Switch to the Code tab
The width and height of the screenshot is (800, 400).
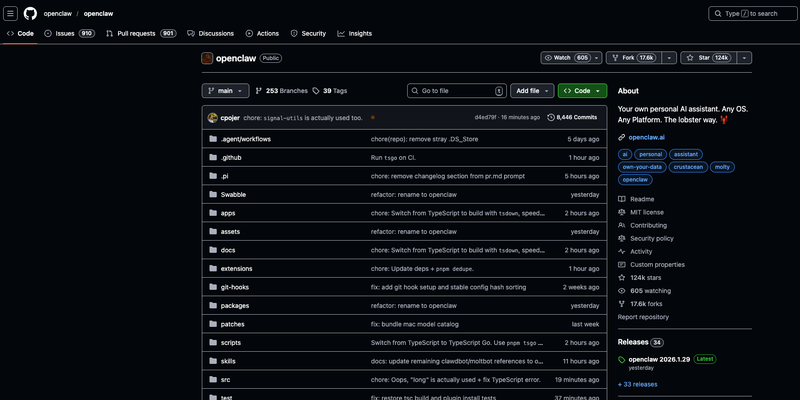(x=20, y=34)
